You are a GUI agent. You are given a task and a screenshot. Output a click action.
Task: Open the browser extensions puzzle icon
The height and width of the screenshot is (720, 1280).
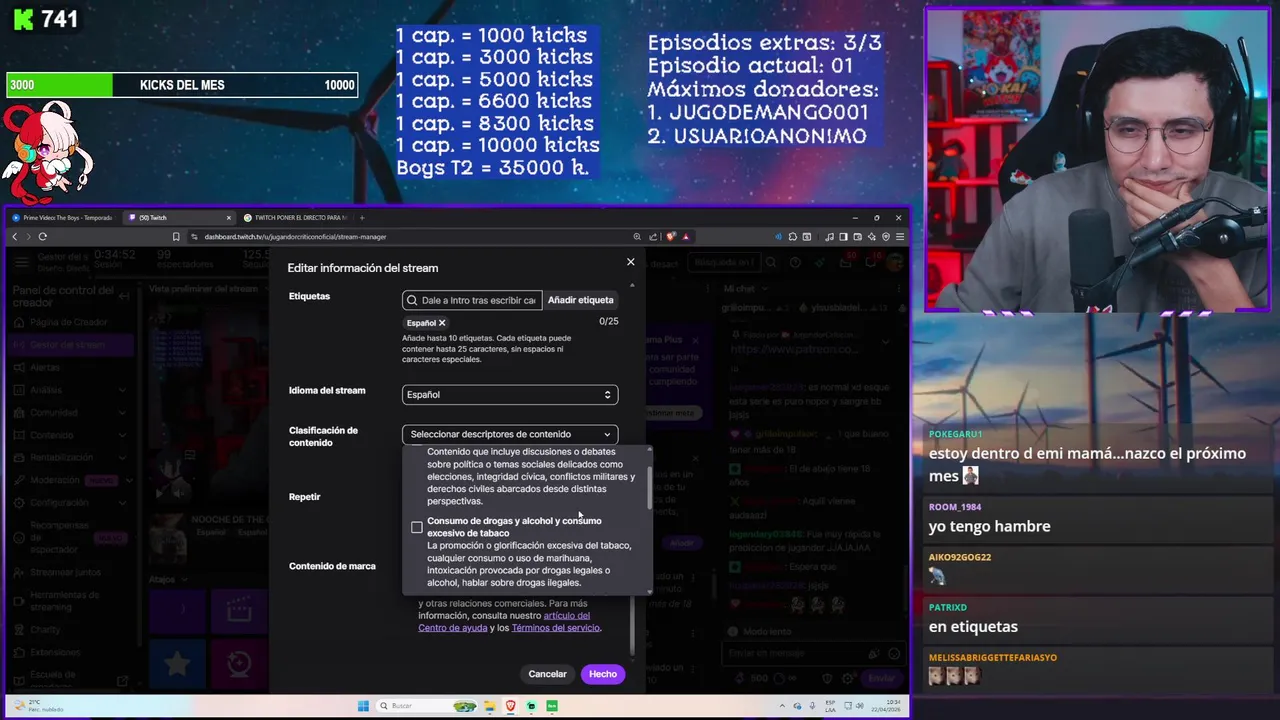point(793,237)
